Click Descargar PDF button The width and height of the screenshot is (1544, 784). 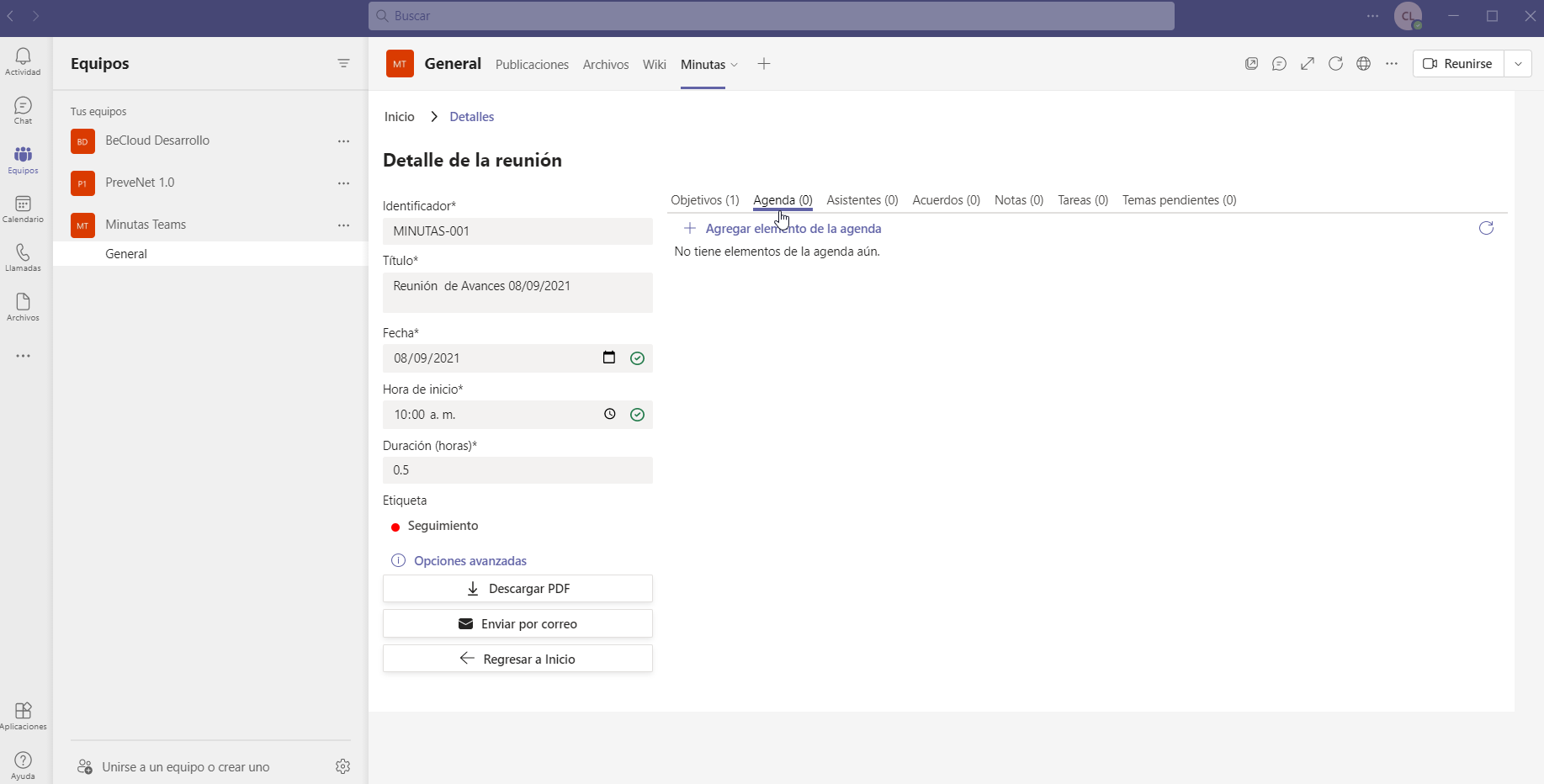(x=517, y=589)
